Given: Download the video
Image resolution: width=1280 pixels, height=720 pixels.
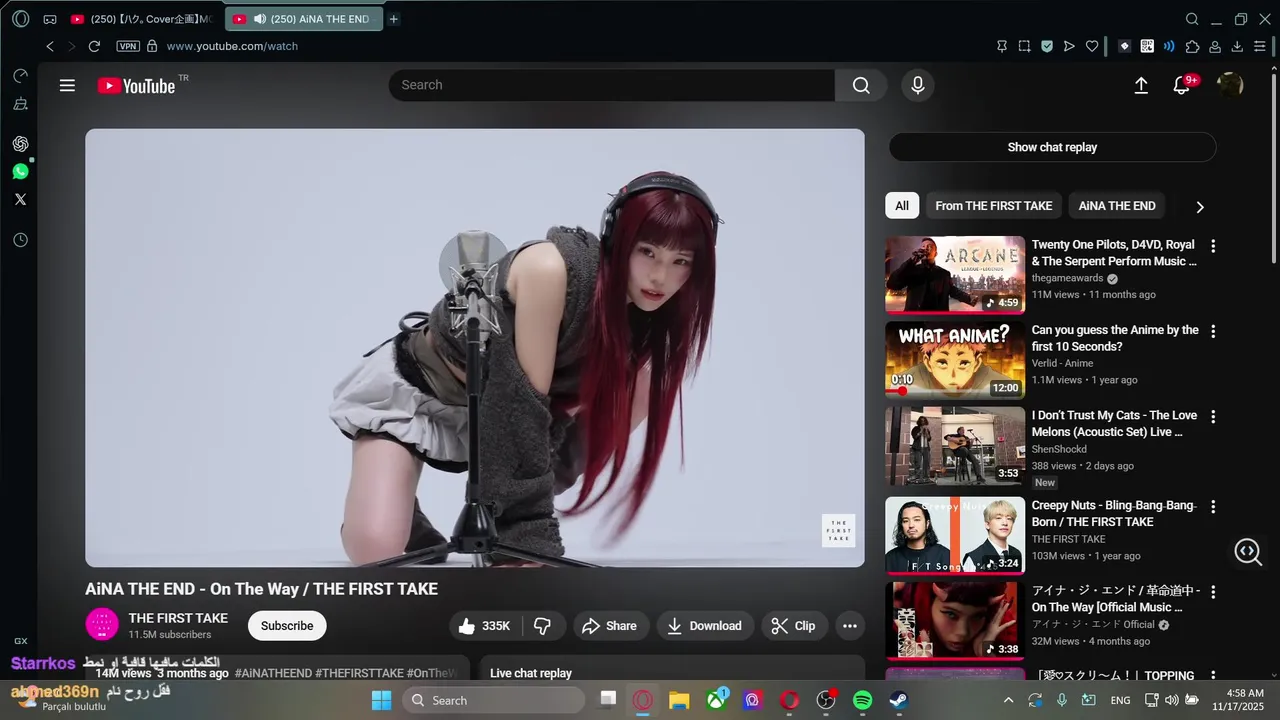Looking at the screenshot, I should tap(705, 626).
